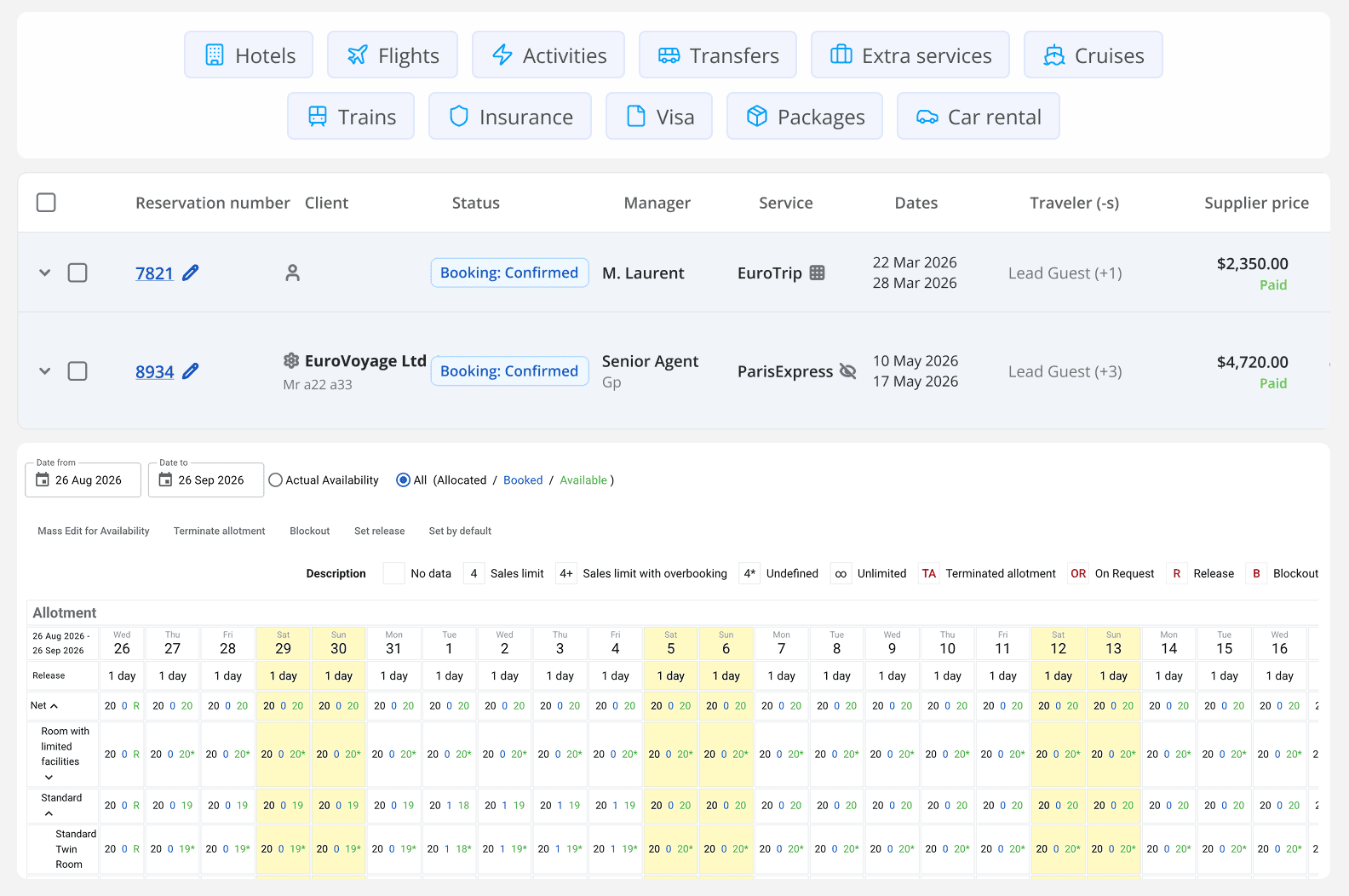The image size is (1349, 896).
Task: Expand Room with limited facilities row
Action: pyautogui.click(x=49, y=777)
